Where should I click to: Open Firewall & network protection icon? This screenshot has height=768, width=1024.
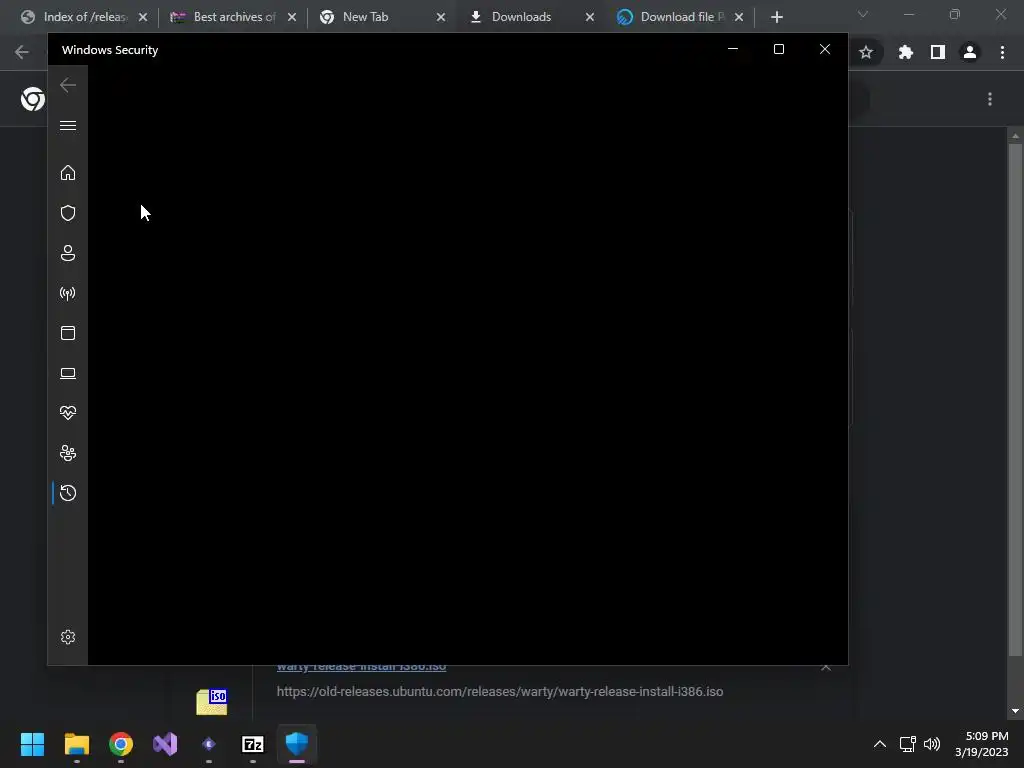[68, 293]
